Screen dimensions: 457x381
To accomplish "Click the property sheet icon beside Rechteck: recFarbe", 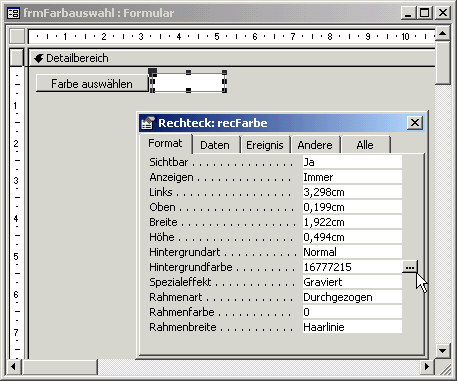I will 148,123.
